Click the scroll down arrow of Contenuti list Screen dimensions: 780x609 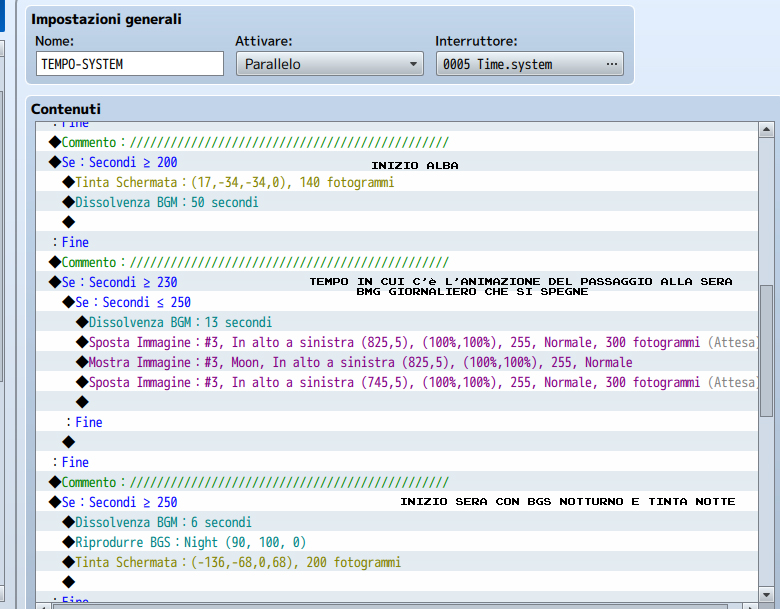(x=766, y=594)
